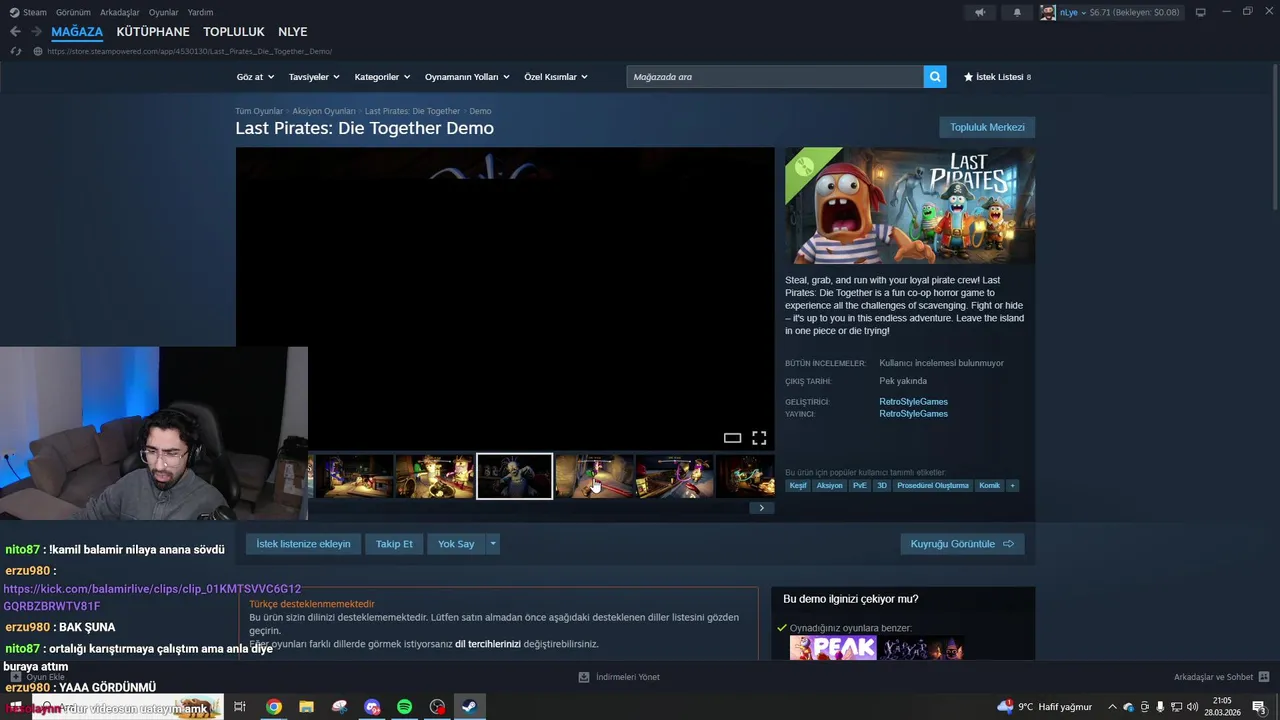Expand the Kategoriler dropdown
Viewport: 1280px width, 720px height.
[x=382, y=77]
